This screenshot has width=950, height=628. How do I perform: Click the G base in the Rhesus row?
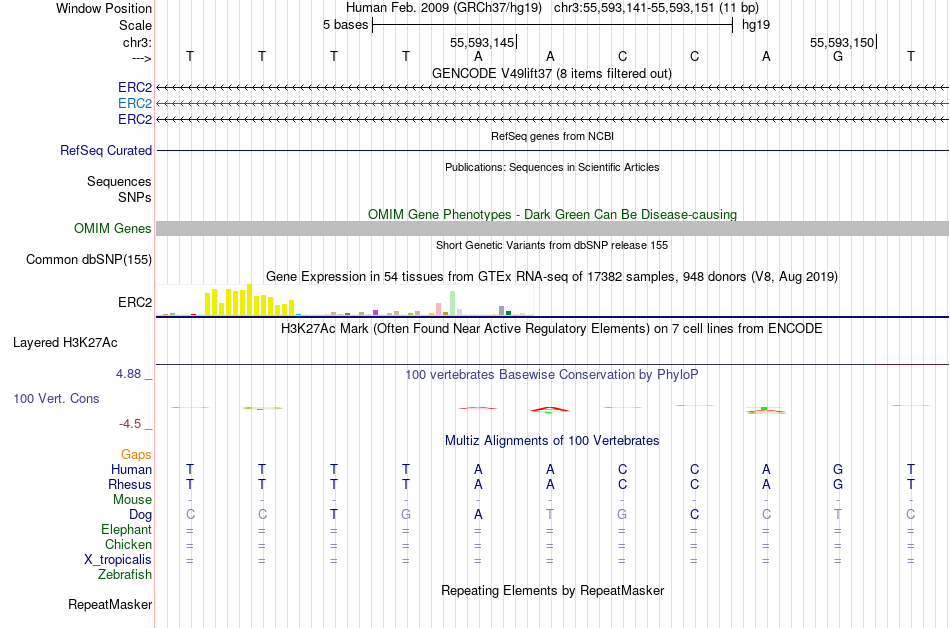coord(838,484)
